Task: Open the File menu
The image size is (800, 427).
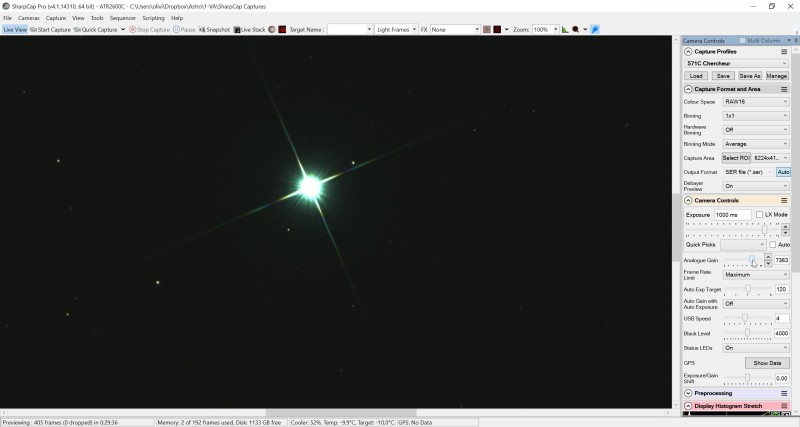Action: pyautogui.click(x=7, y=18)
